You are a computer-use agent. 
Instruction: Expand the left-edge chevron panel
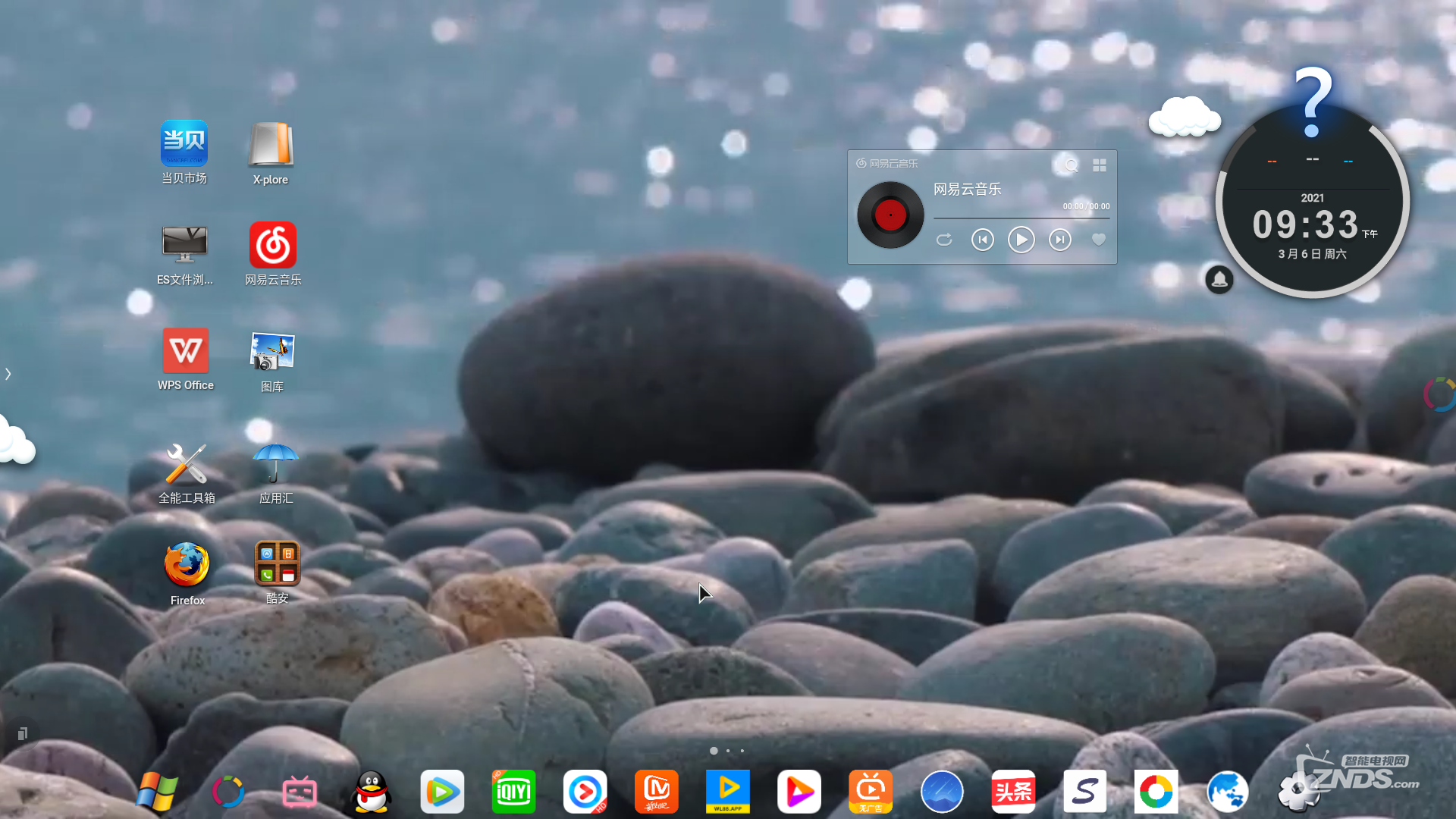[8, 374]
